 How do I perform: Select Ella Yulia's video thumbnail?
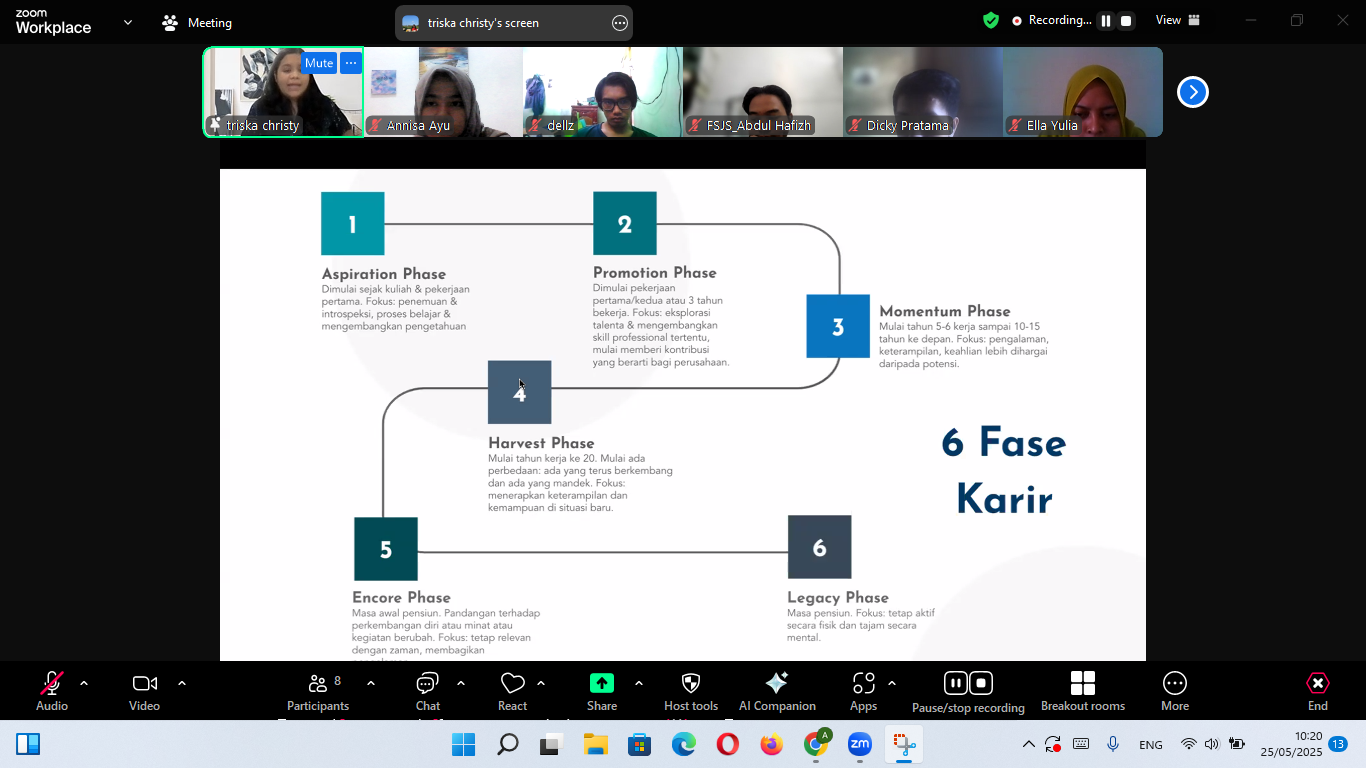point(1083,92)
